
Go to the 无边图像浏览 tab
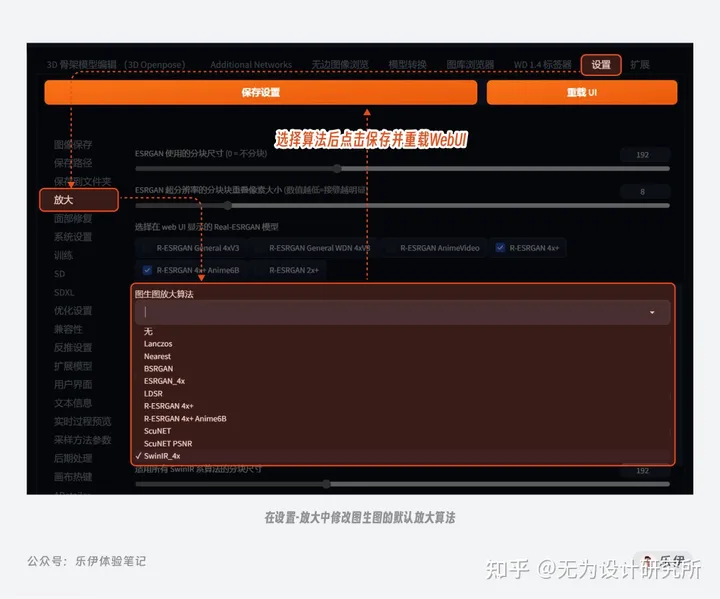pos(340,65)
